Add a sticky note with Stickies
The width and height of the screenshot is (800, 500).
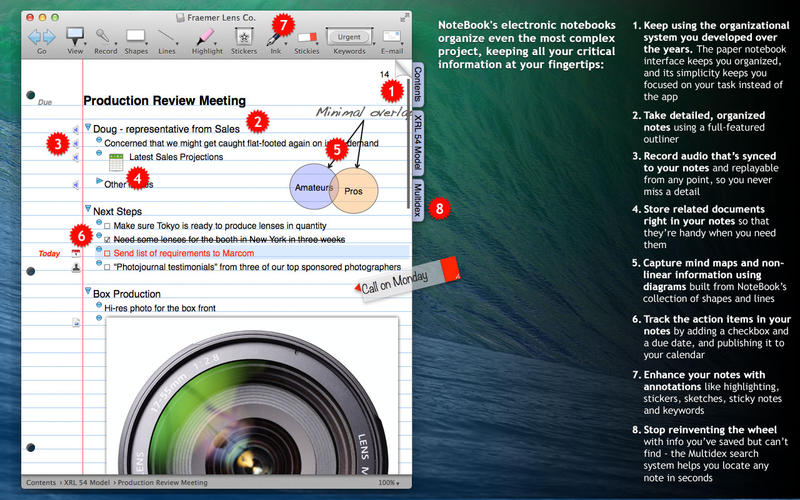307,37
